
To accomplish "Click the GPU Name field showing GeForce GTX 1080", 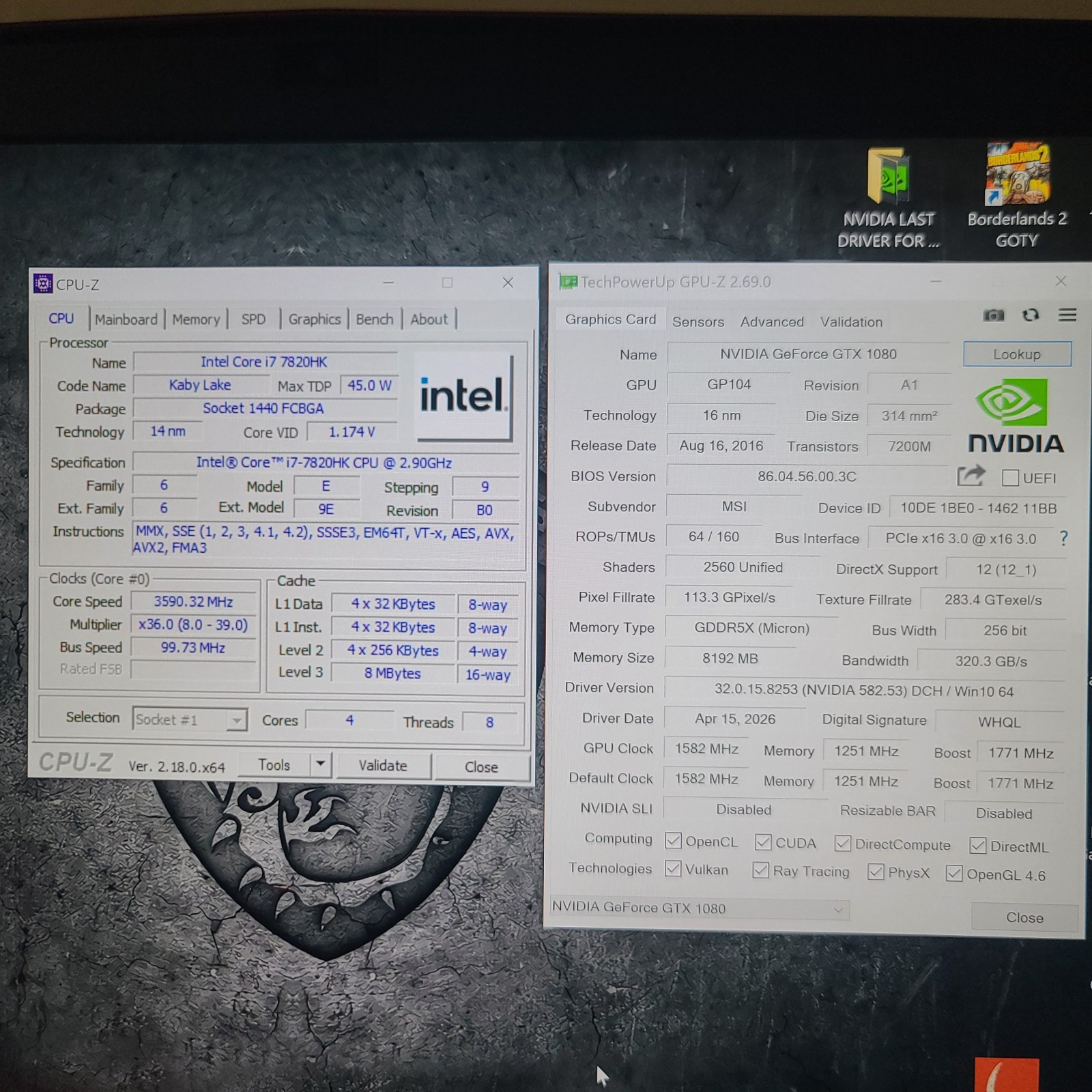I will (x=808, y=354).
